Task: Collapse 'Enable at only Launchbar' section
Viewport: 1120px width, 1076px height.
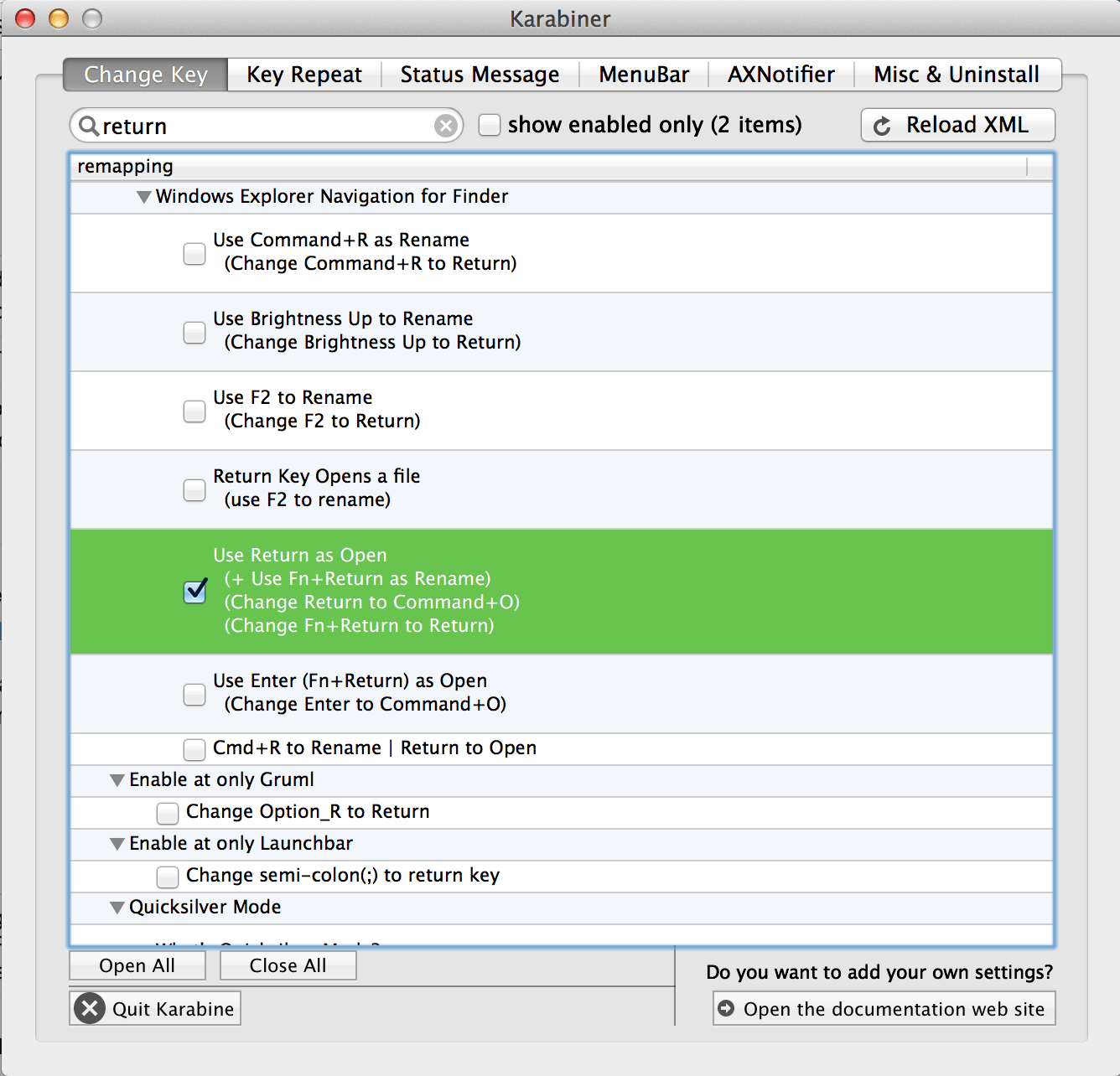Action: click(117, 844)
